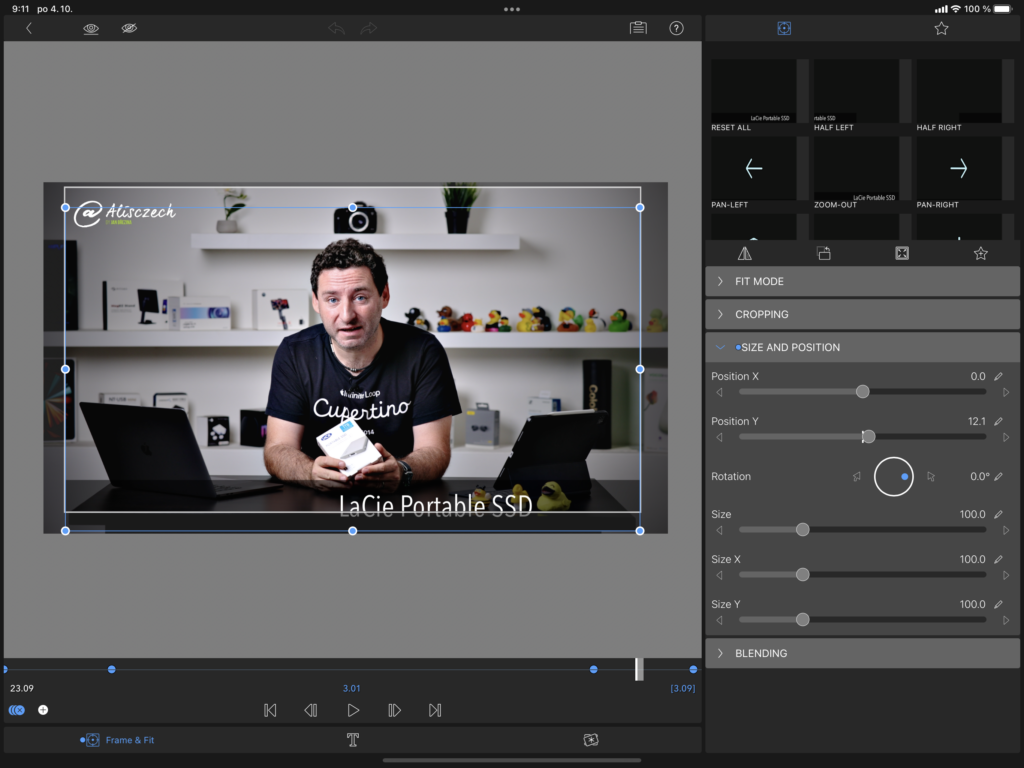Image resolution: width=1024 pixels, height=768 pixels.
Task: Edit Position X value with pencil
Action: tap(999, 376)
